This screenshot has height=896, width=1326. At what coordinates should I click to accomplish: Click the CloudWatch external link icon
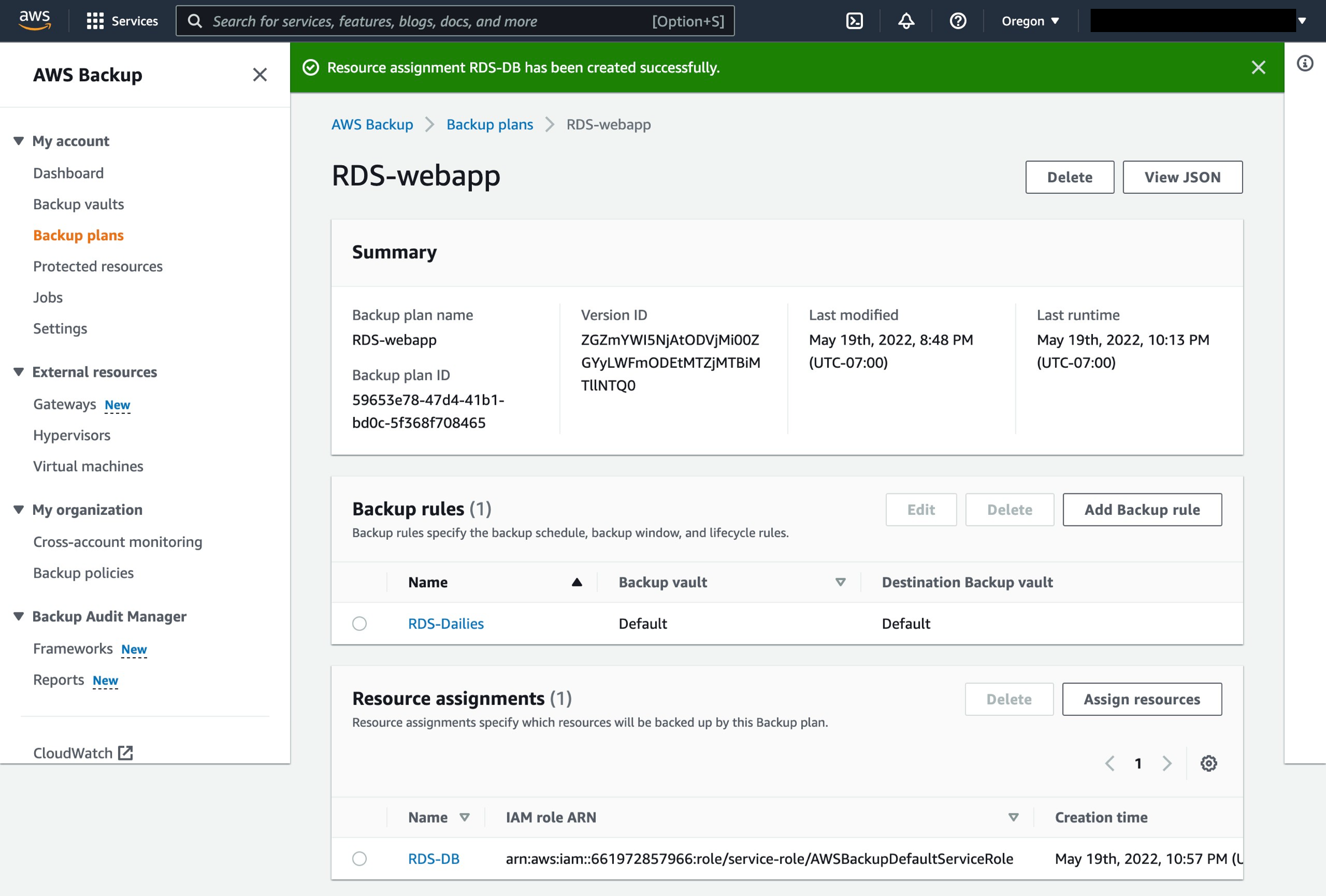(125, 753)
